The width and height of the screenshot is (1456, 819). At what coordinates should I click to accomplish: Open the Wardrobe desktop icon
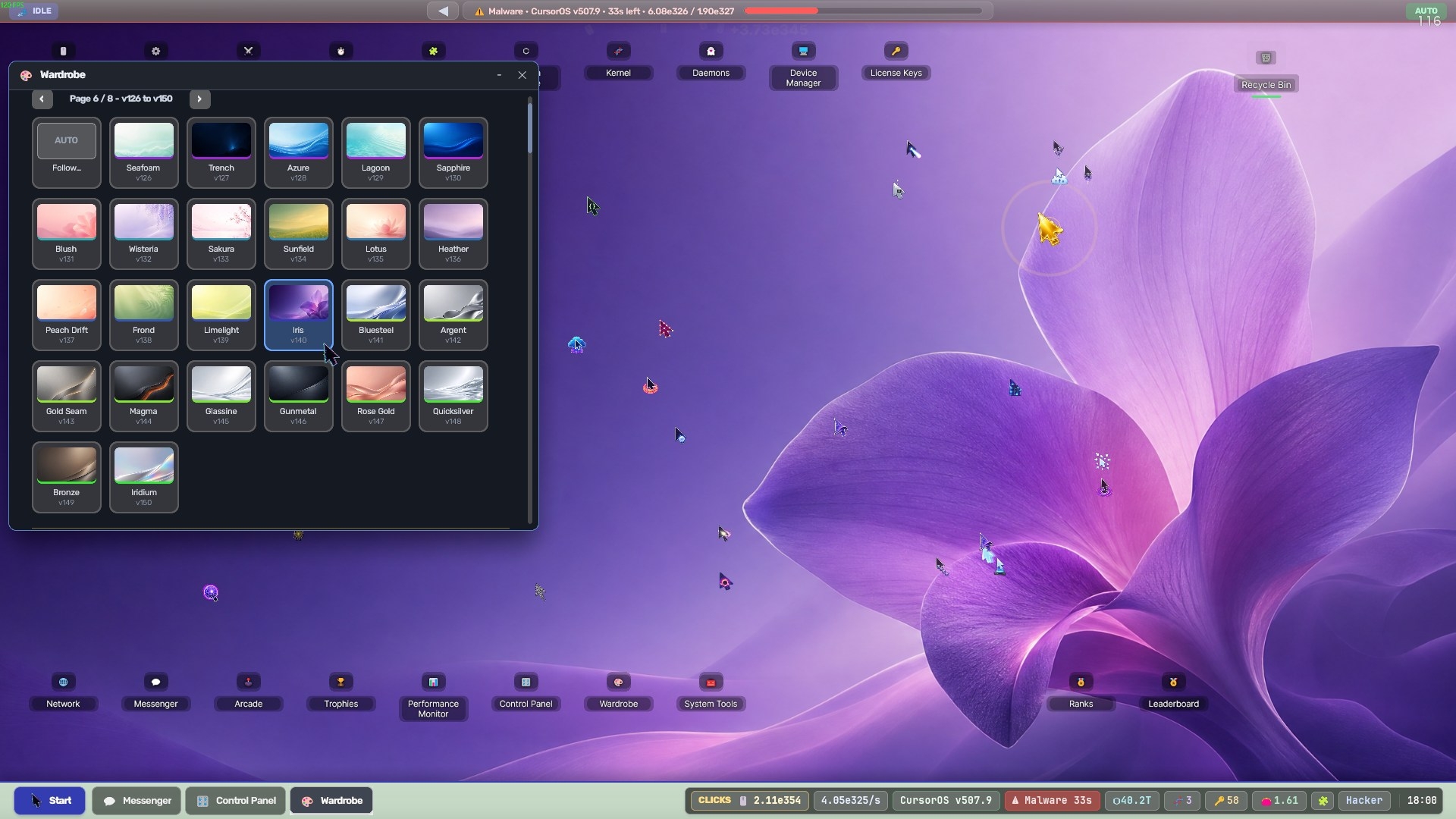pyautogui.click(x=618, y=692)
